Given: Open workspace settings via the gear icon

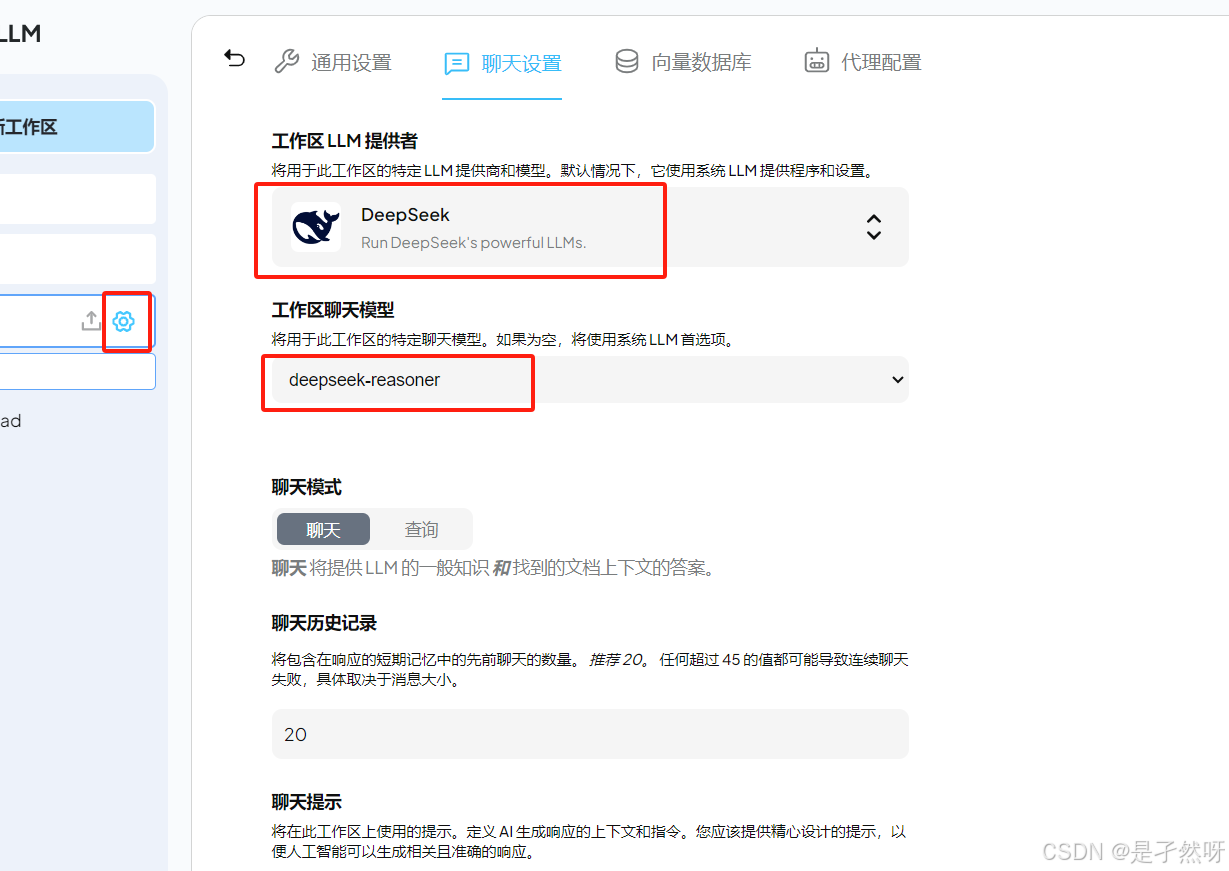Looking at the screenshot, I should (x=124, y=321).
